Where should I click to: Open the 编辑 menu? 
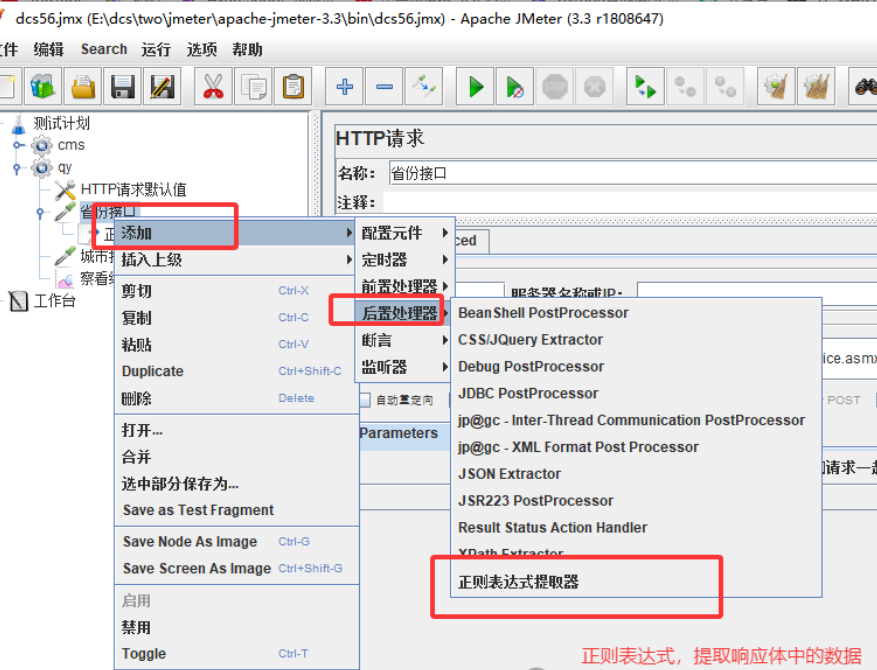pyautogui.click(x=49, y=50)
